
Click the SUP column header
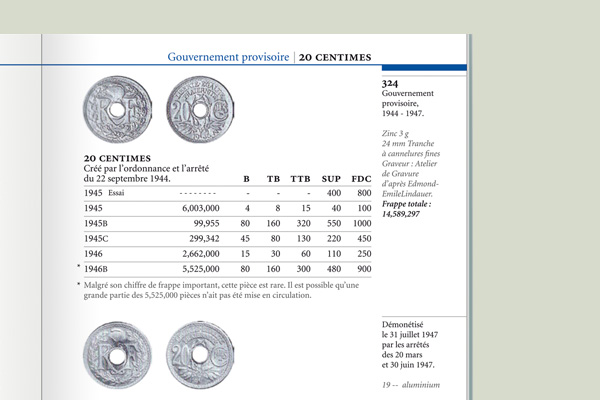[331, 179]
